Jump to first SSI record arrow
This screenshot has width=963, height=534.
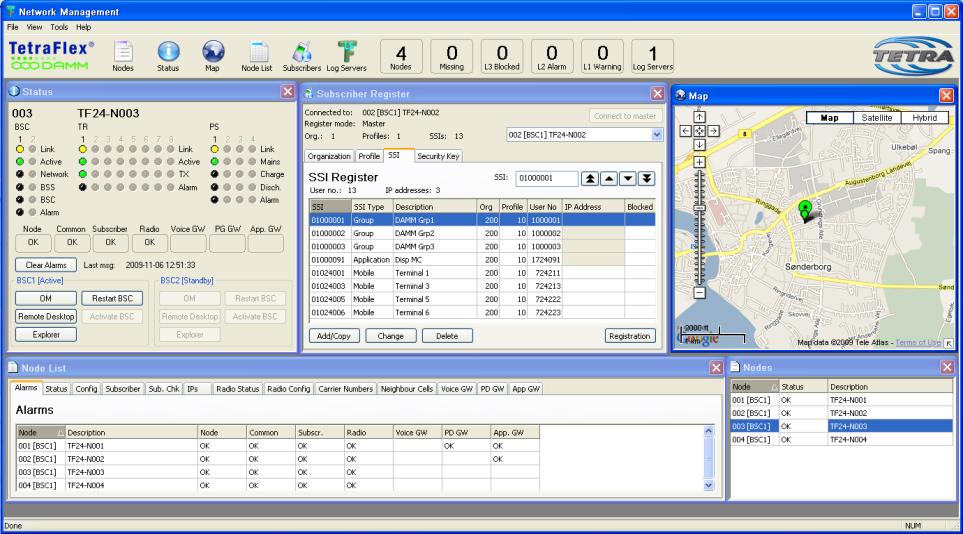pos(590,178)
